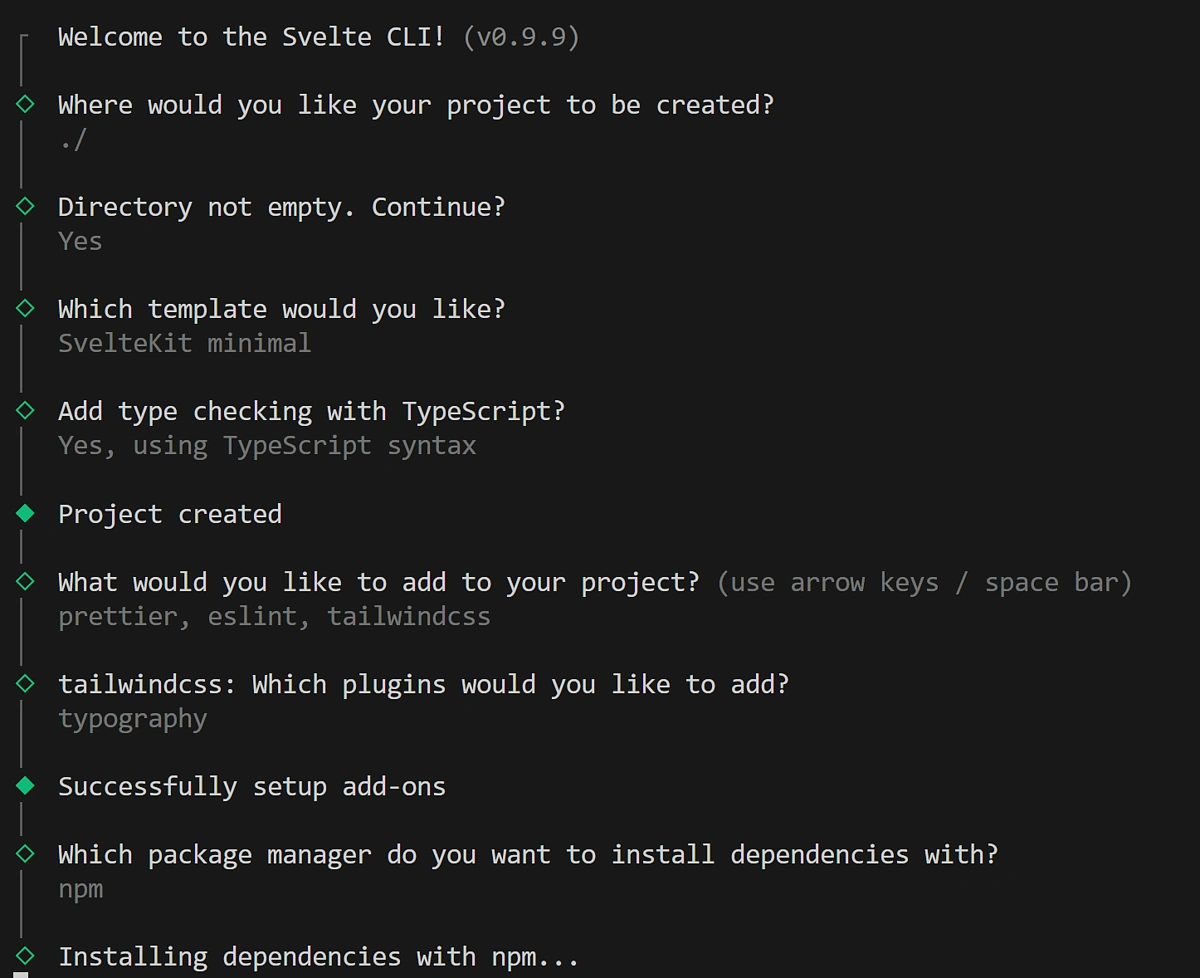Click the filled diamond beside "Successfully setup add-ons"
Image resolution: width=1200 pixels, height=978 pixels.
[x=25, y=786]
